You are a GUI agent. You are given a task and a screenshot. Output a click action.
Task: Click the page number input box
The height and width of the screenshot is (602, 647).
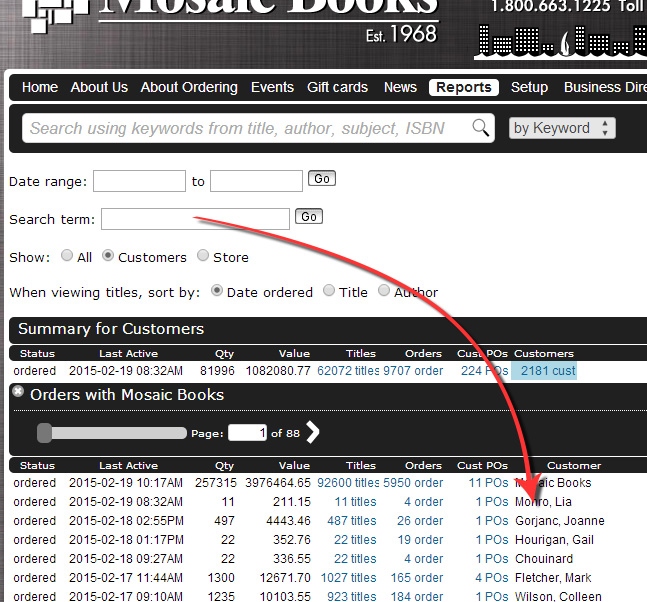pos(247,432)
